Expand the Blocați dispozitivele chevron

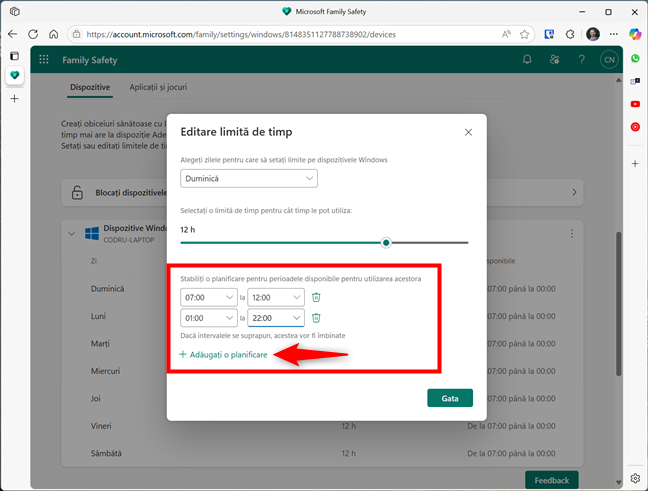(x=574, y=192)
